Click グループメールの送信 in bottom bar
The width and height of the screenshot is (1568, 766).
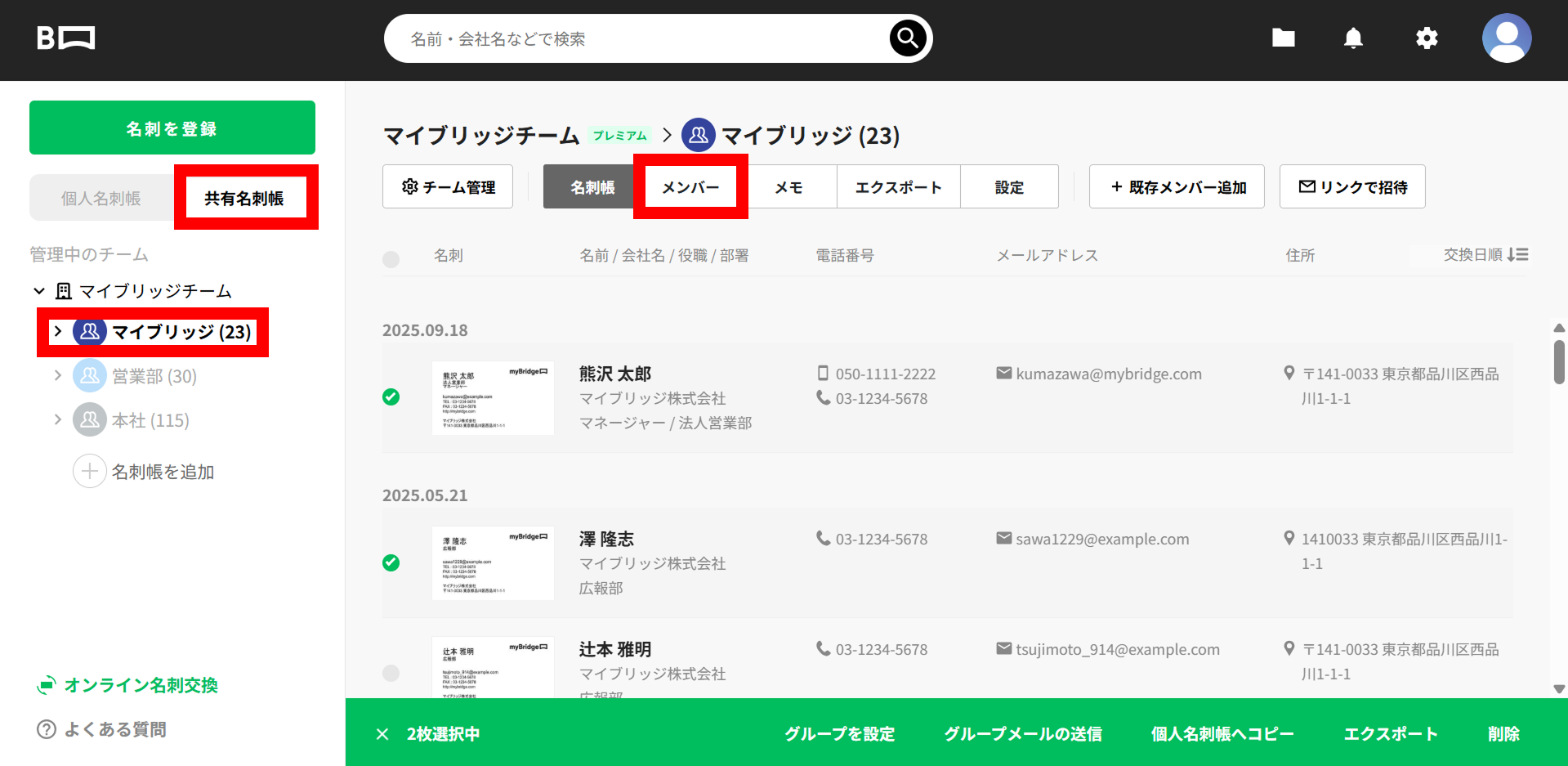[x=1023, y=734]
